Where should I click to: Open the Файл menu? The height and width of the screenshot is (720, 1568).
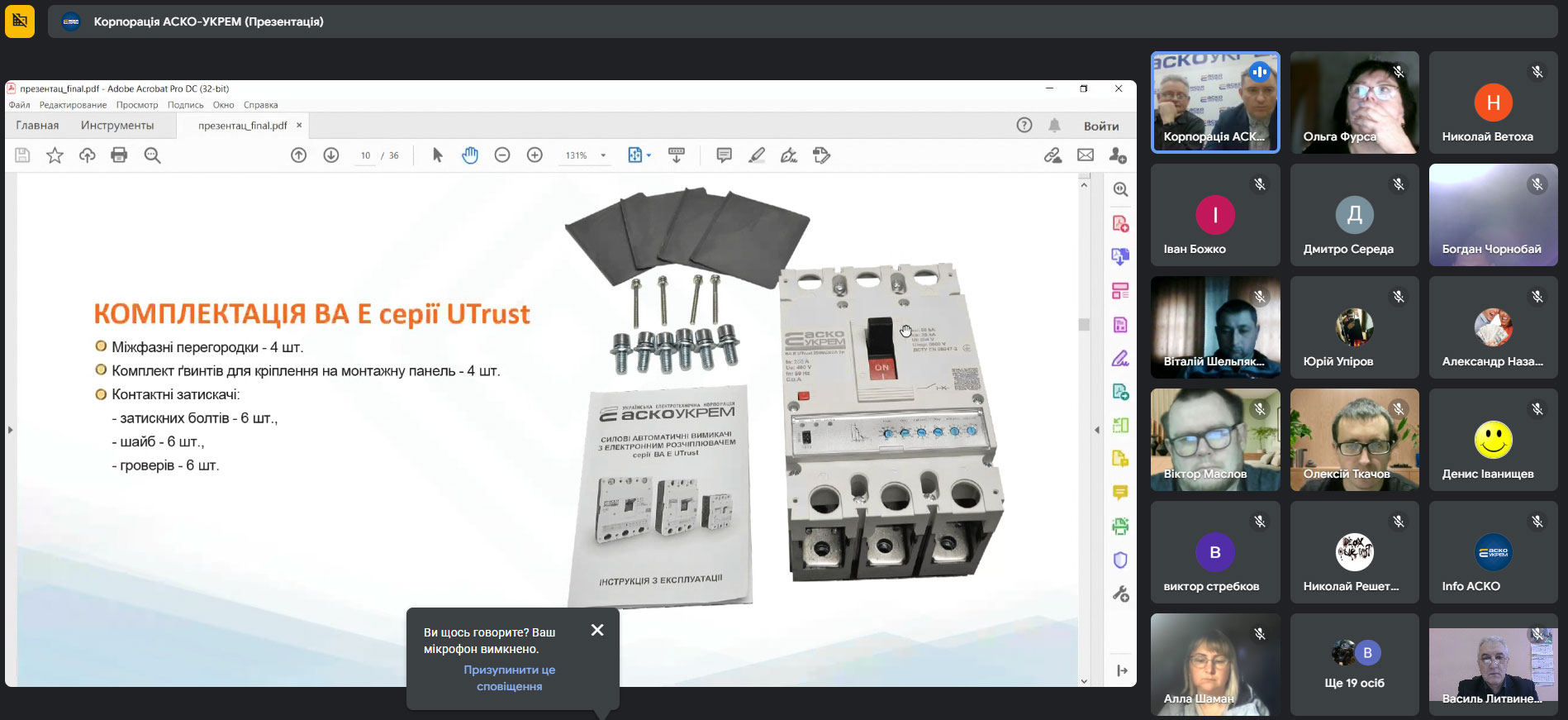click(19, 105)
